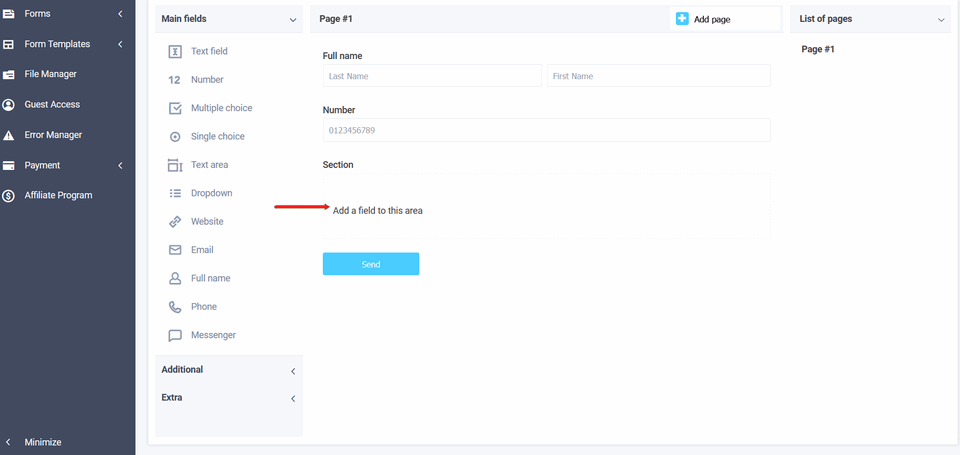The width and height of the screenshot is (960, 455).
Task: Click the Website link icon
Action: [175, 222]
